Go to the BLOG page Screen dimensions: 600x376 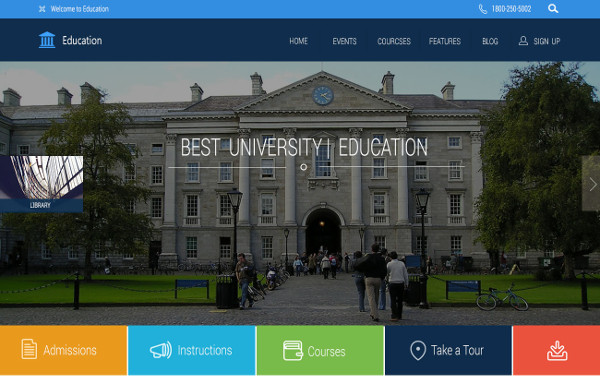click(490, 41)
